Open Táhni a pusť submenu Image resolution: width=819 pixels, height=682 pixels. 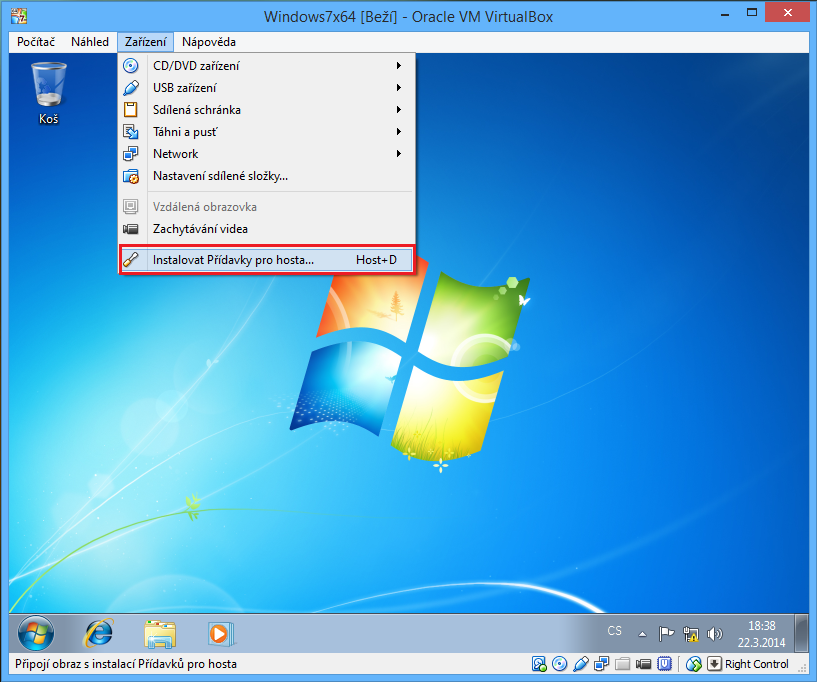pos(267,132)
